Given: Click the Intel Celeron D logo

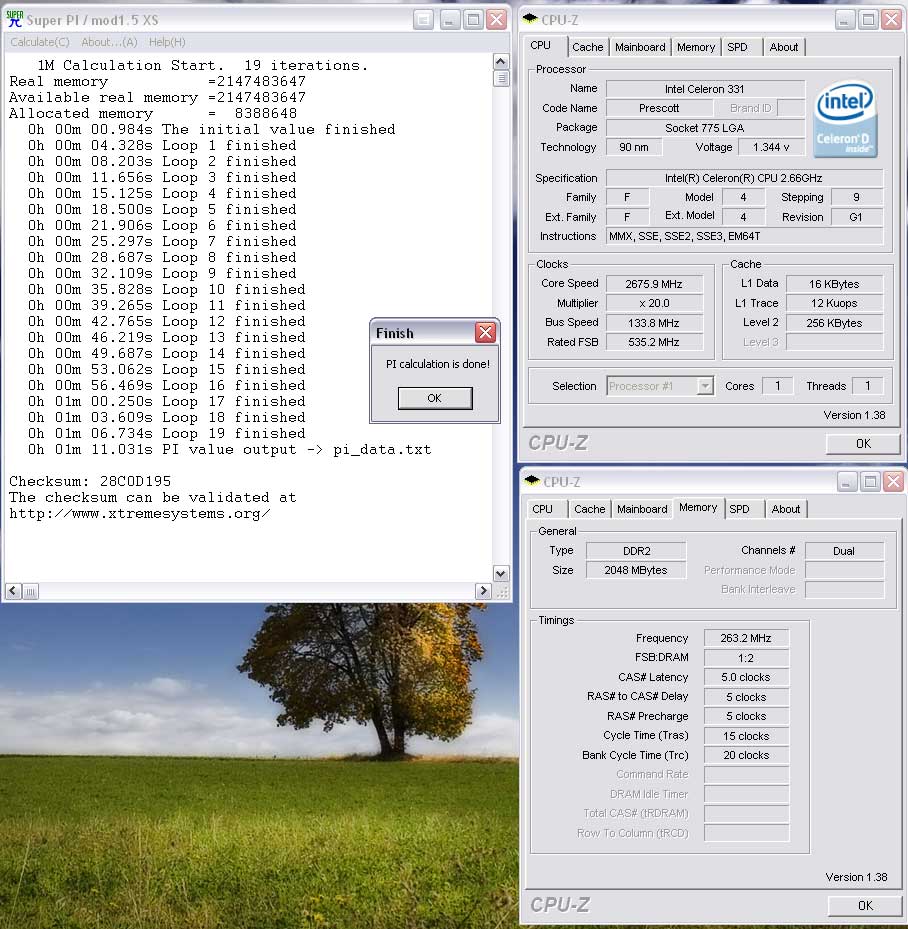Looking at the screenshot, I should (845, 118).
